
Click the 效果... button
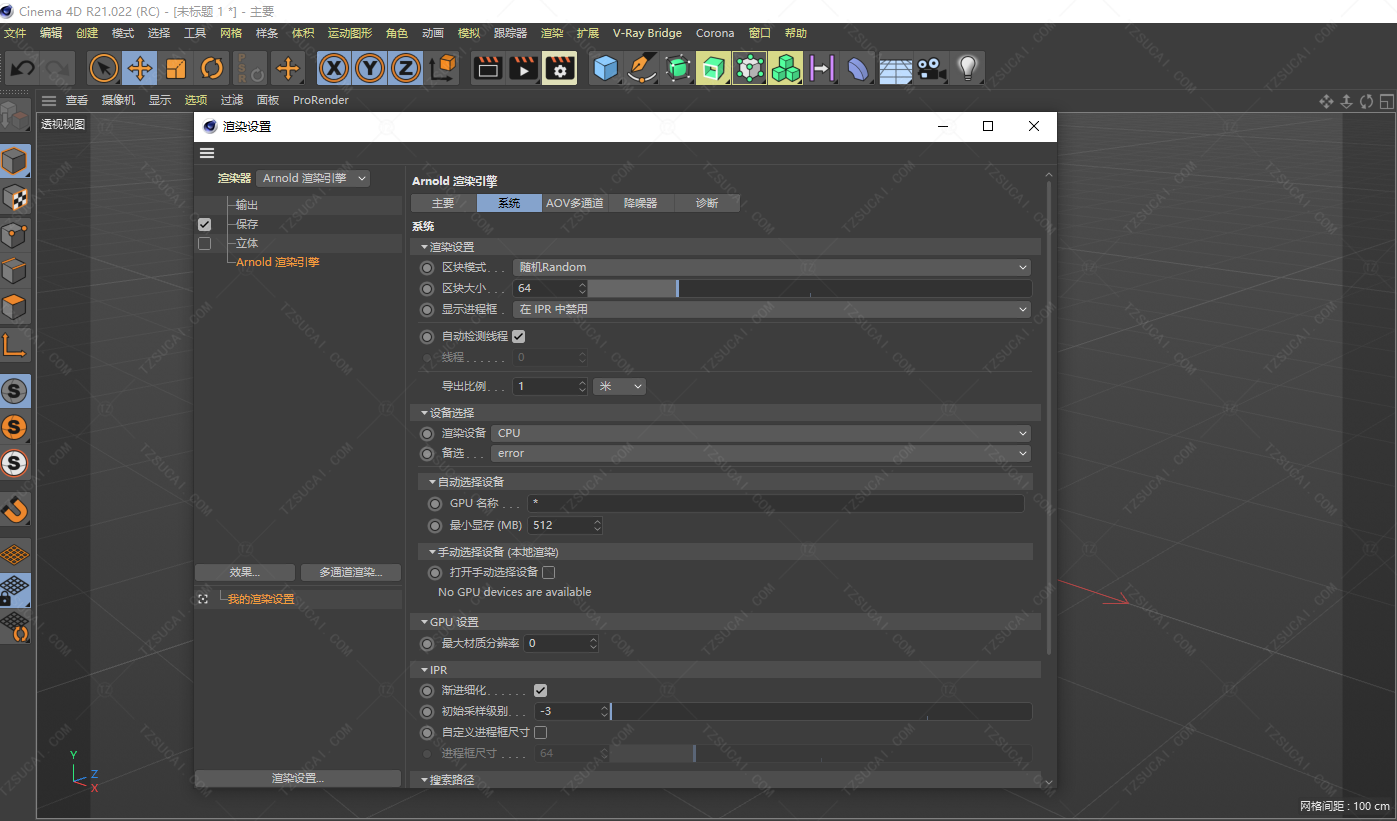245,572
